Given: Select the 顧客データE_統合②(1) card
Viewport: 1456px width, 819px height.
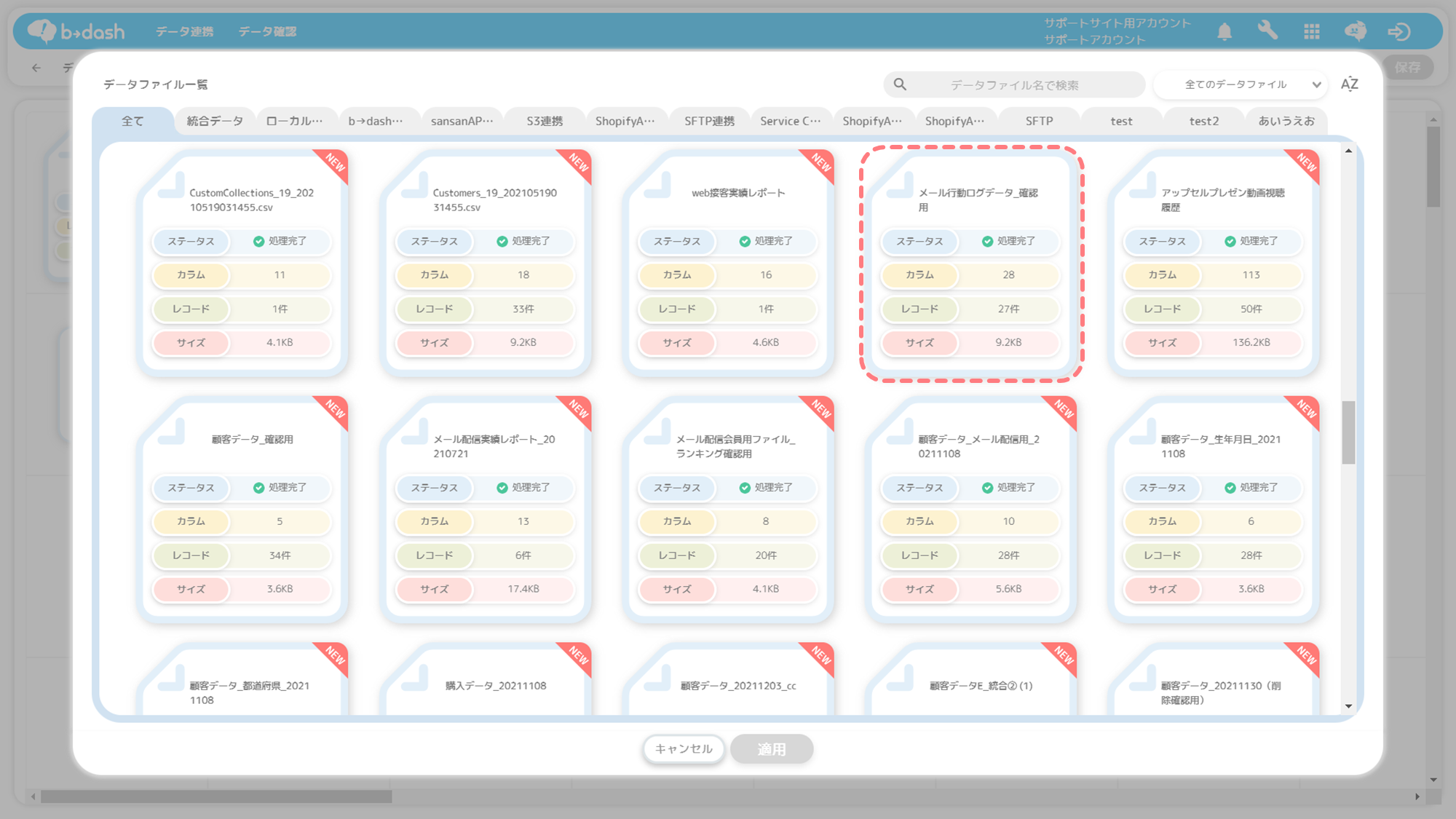Looking at the screenshot, I should pos(972,678).
